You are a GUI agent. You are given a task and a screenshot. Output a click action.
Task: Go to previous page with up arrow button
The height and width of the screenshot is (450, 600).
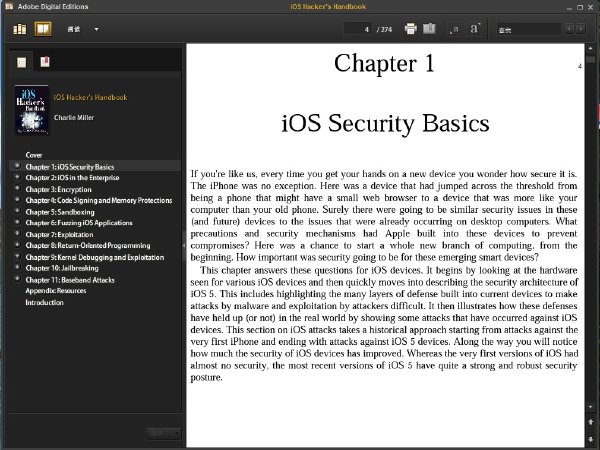click(x=590, y=422)
